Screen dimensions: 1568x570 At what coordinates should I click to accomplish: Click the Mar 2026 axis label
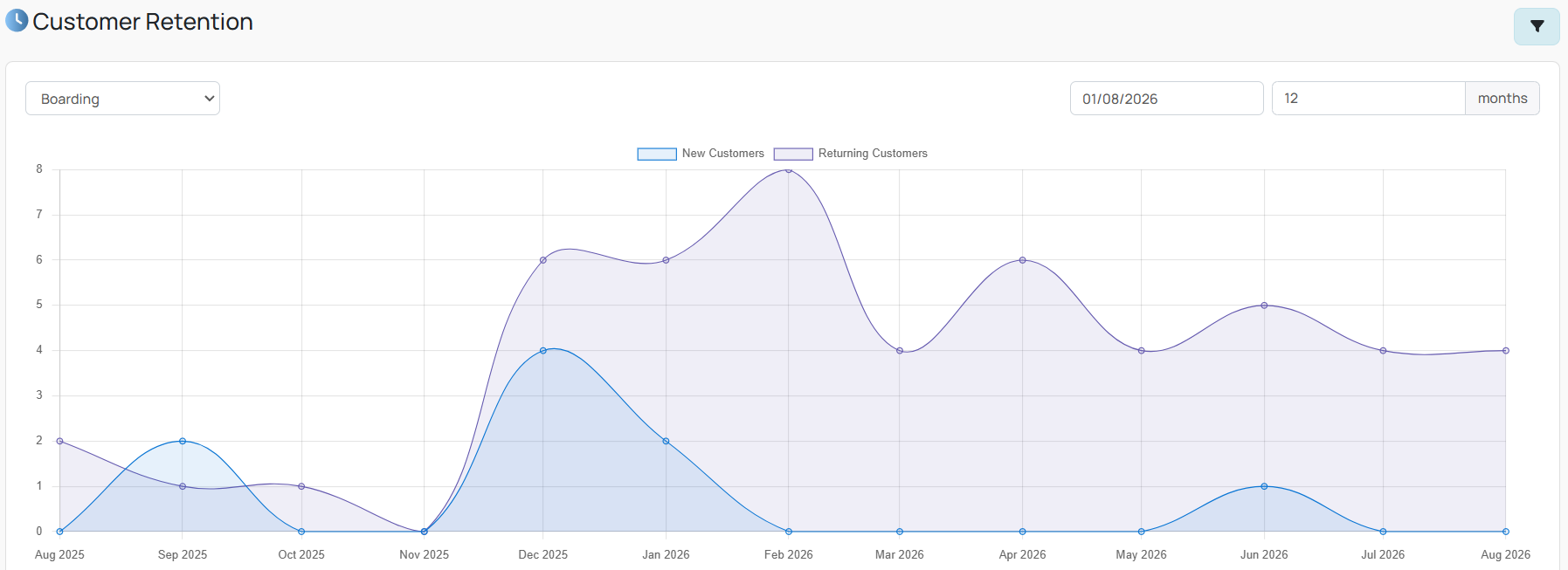pos(900,555)
